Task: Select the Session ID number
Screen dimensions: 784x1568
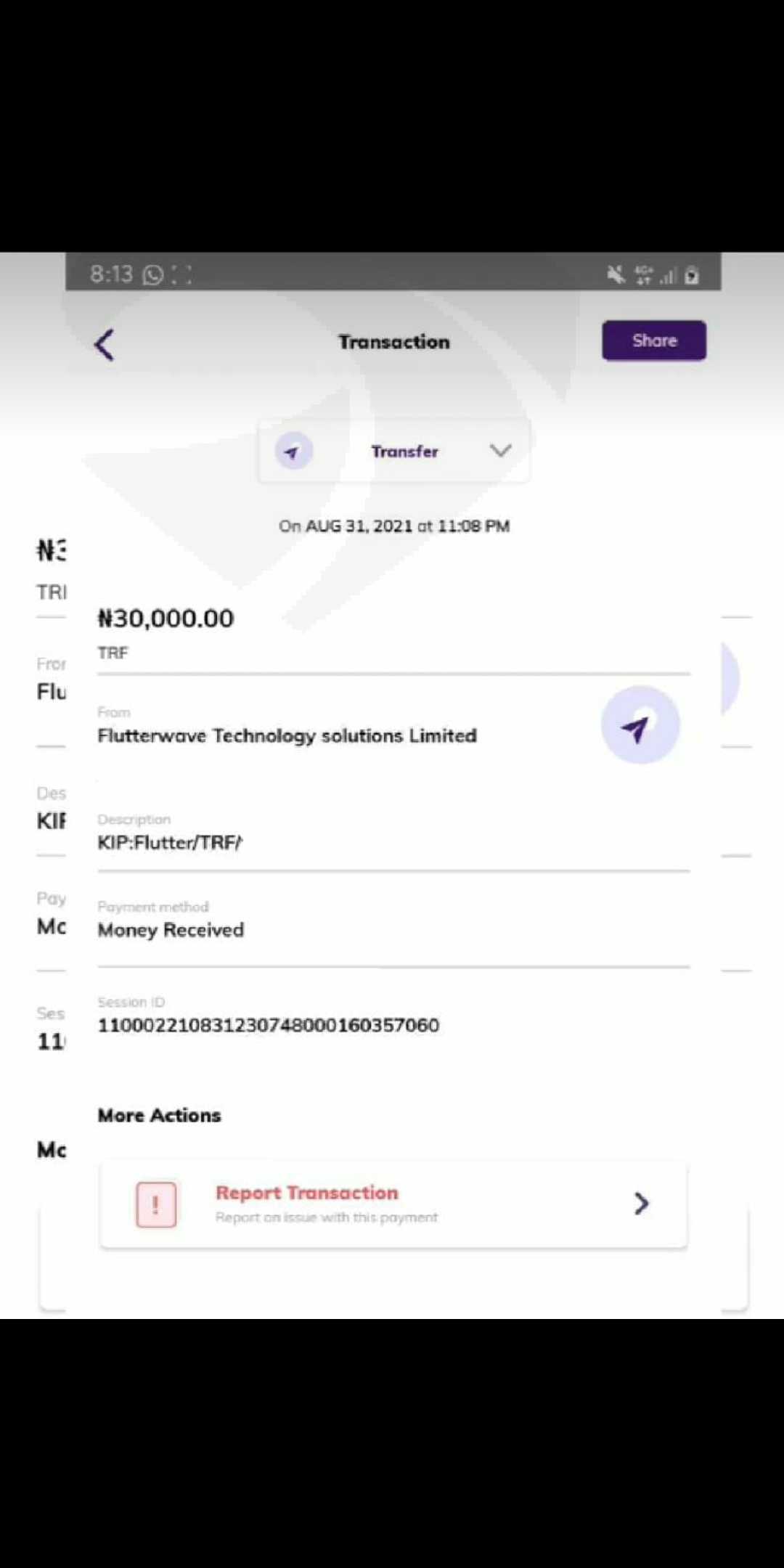Action: click(x=269, y=1025)
